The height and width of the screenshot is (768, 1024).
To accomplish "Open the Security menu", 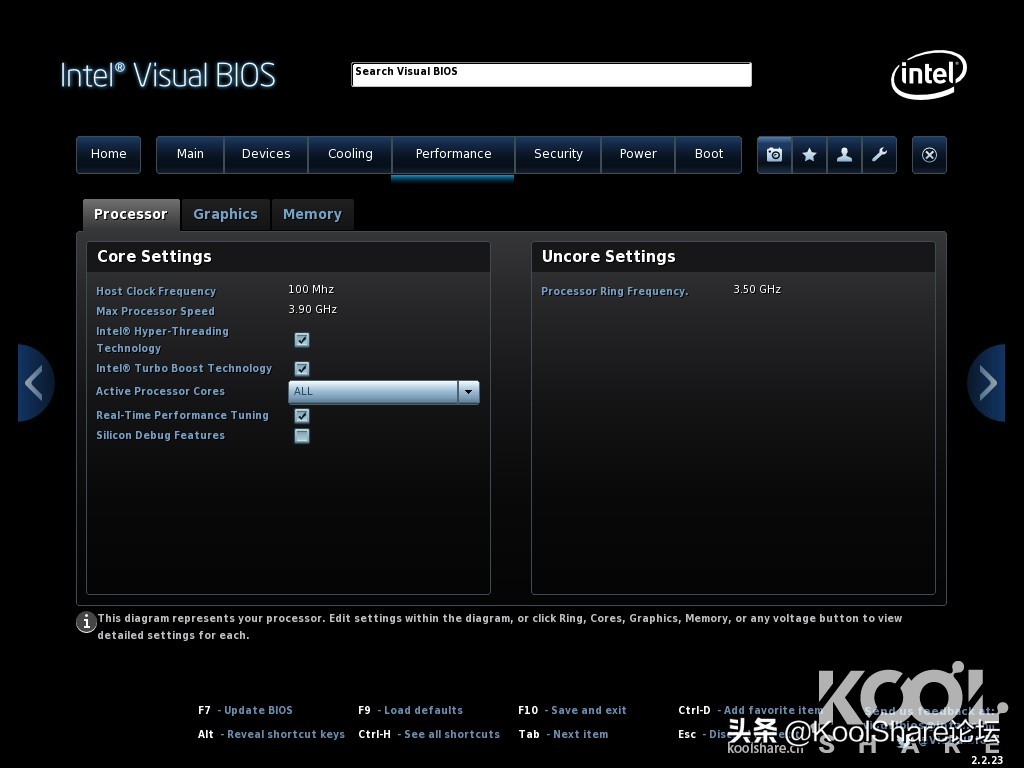I will pyautogui.click(x=558, y=154).
